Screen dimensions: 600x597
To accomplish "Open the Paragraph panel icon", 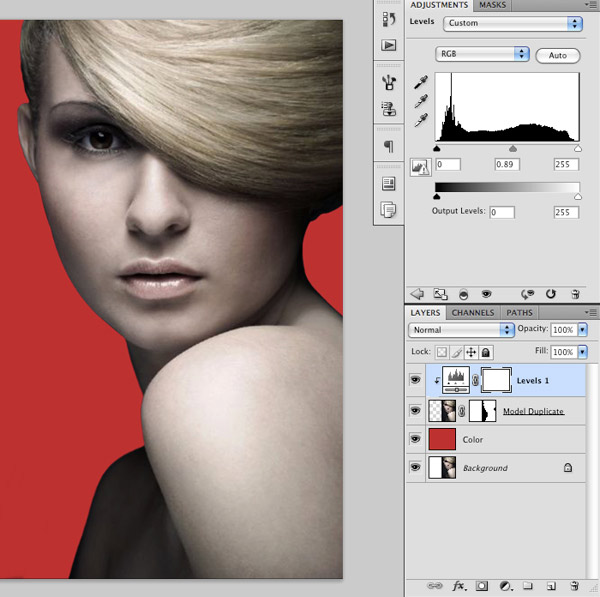I will click(388, 147).
